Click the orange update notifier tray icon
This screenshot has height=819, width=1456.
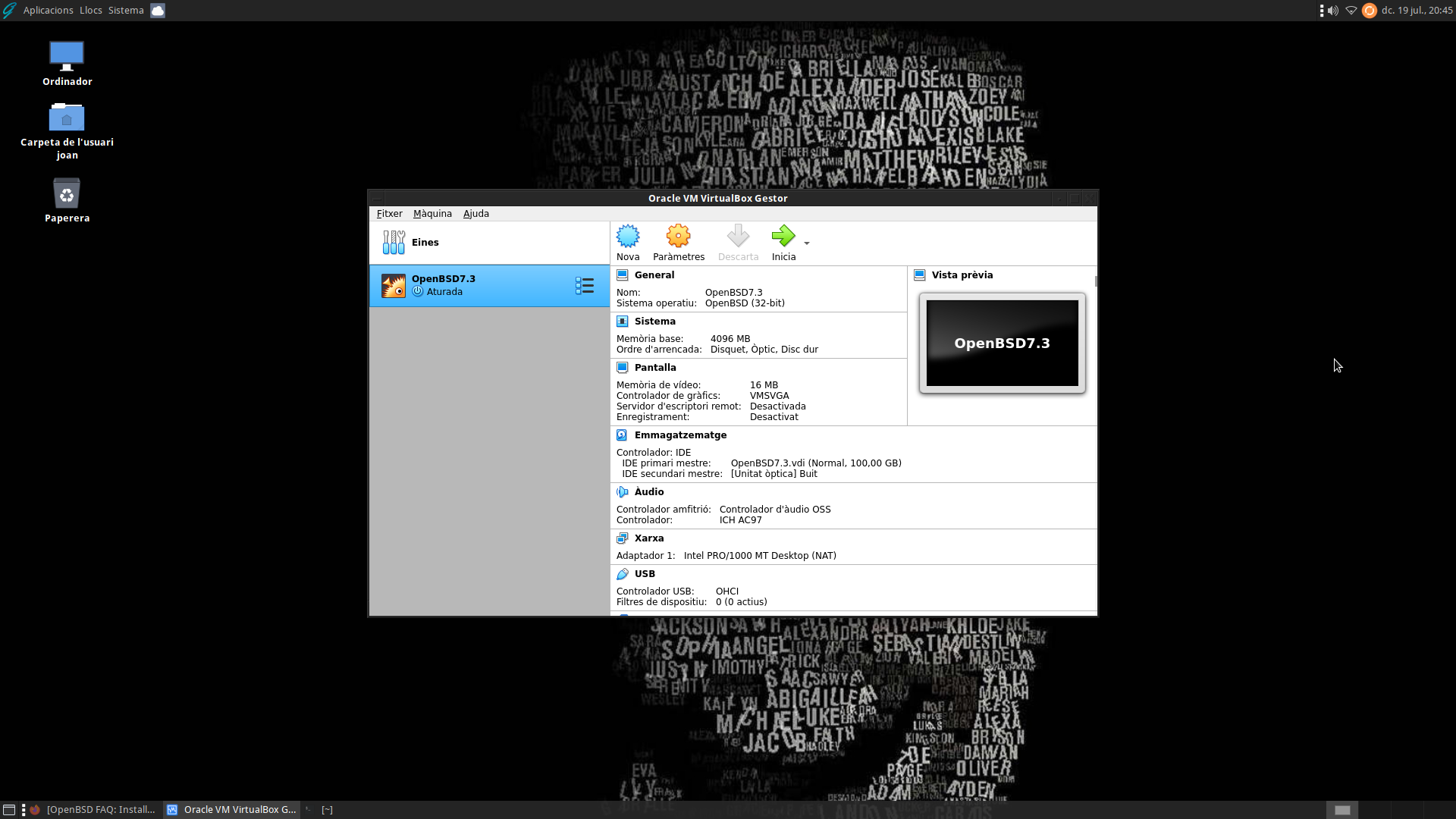(1370, 11)
